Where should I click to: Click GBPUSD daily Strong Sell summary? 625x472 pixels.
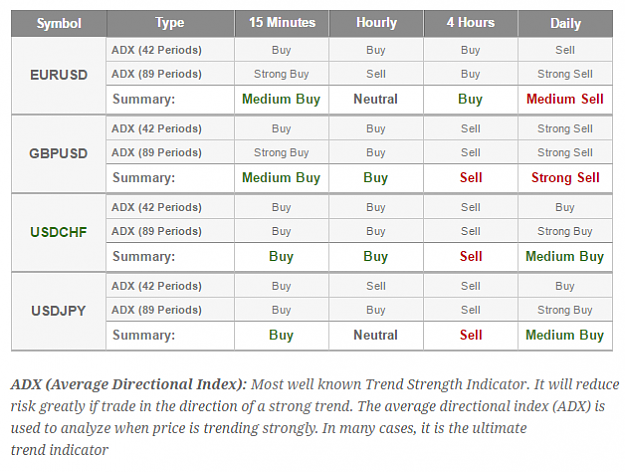[565, 177]
